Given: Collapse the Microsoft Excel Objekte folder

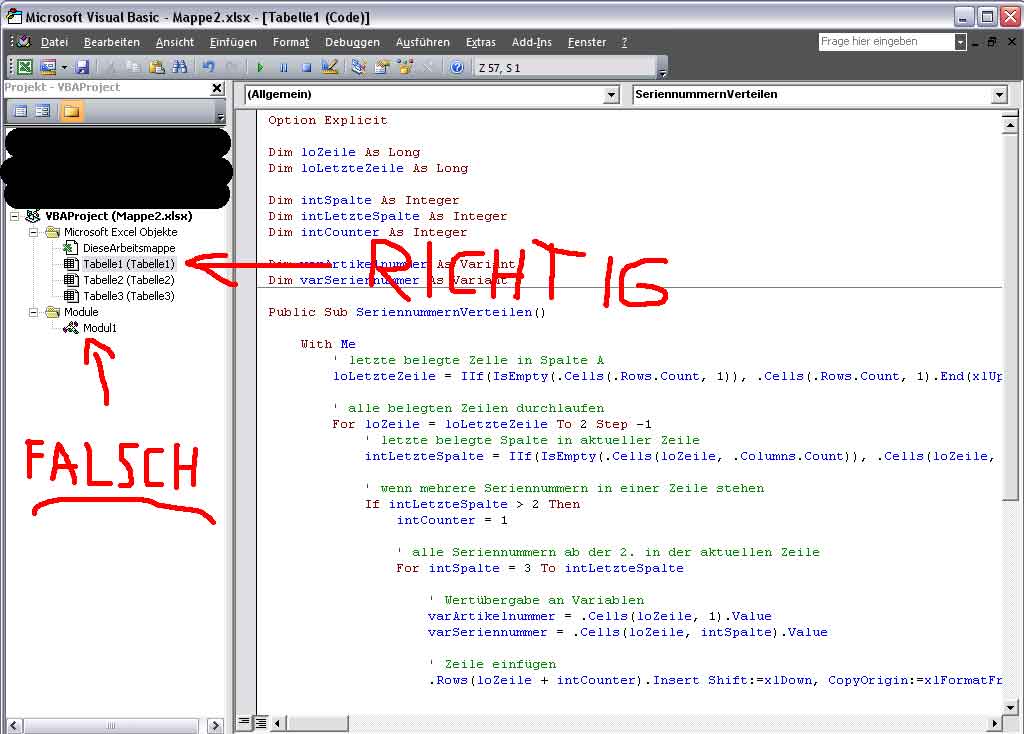Looking at the screenshot, I should (x=34, y=232).
